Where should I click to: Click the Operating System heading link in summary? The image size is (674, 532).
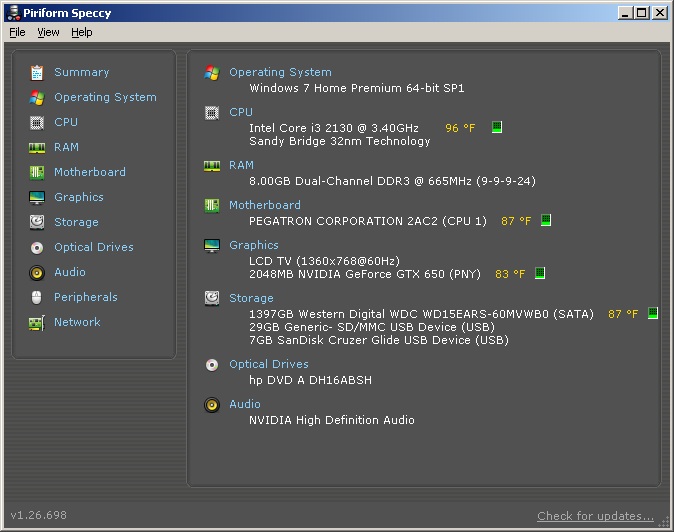tap(280, 72)
